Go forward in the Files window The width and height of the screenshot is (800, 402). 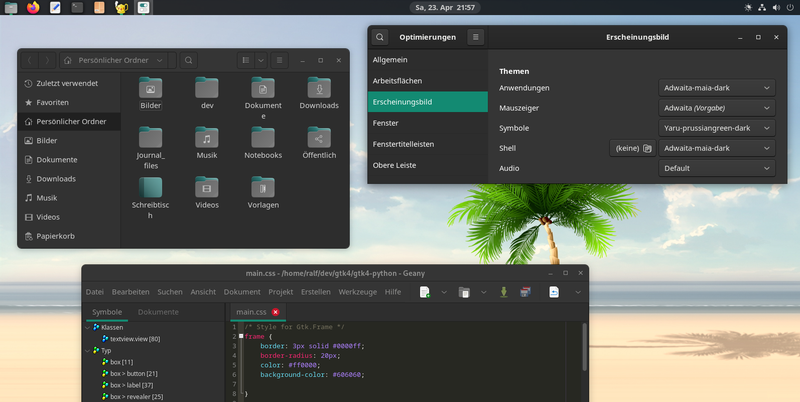47,60
